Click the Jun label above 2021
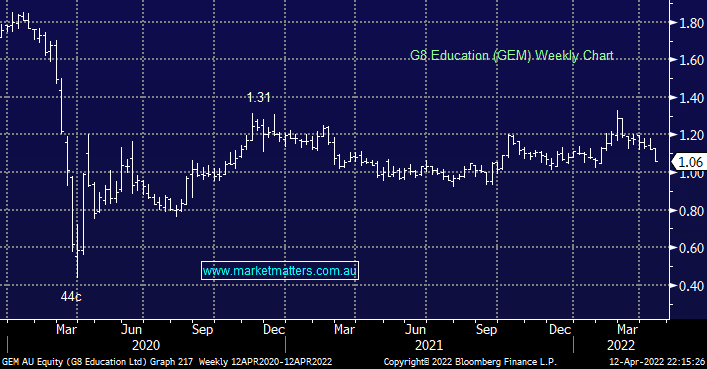The image size is (707, 369). tap(415, 330)
